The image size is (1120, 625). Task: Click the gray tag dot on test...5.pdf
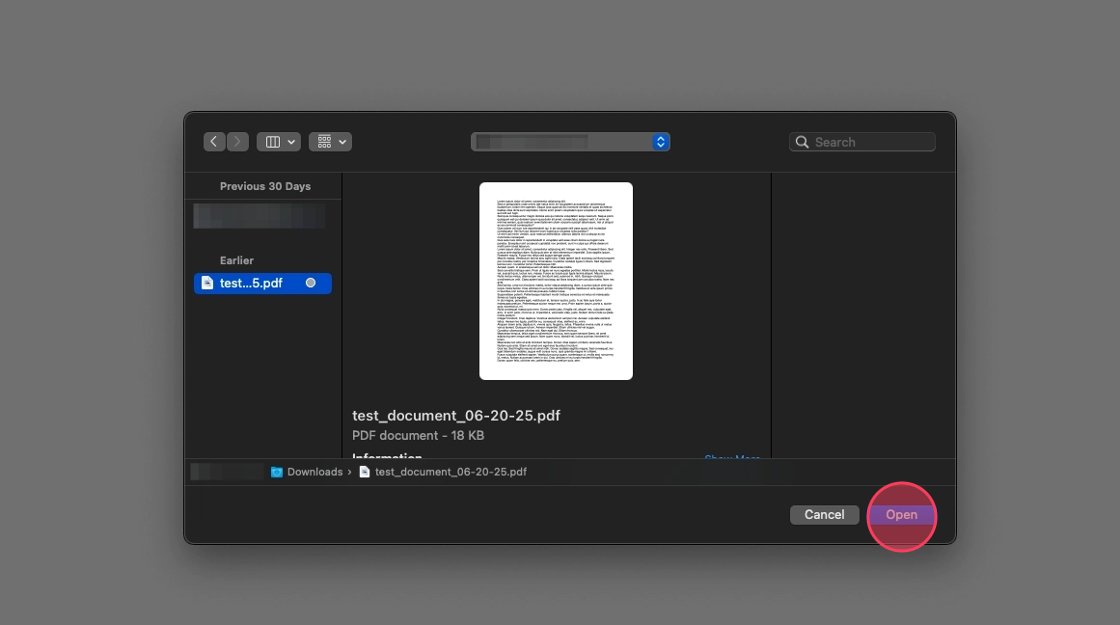tap(311, 283)
